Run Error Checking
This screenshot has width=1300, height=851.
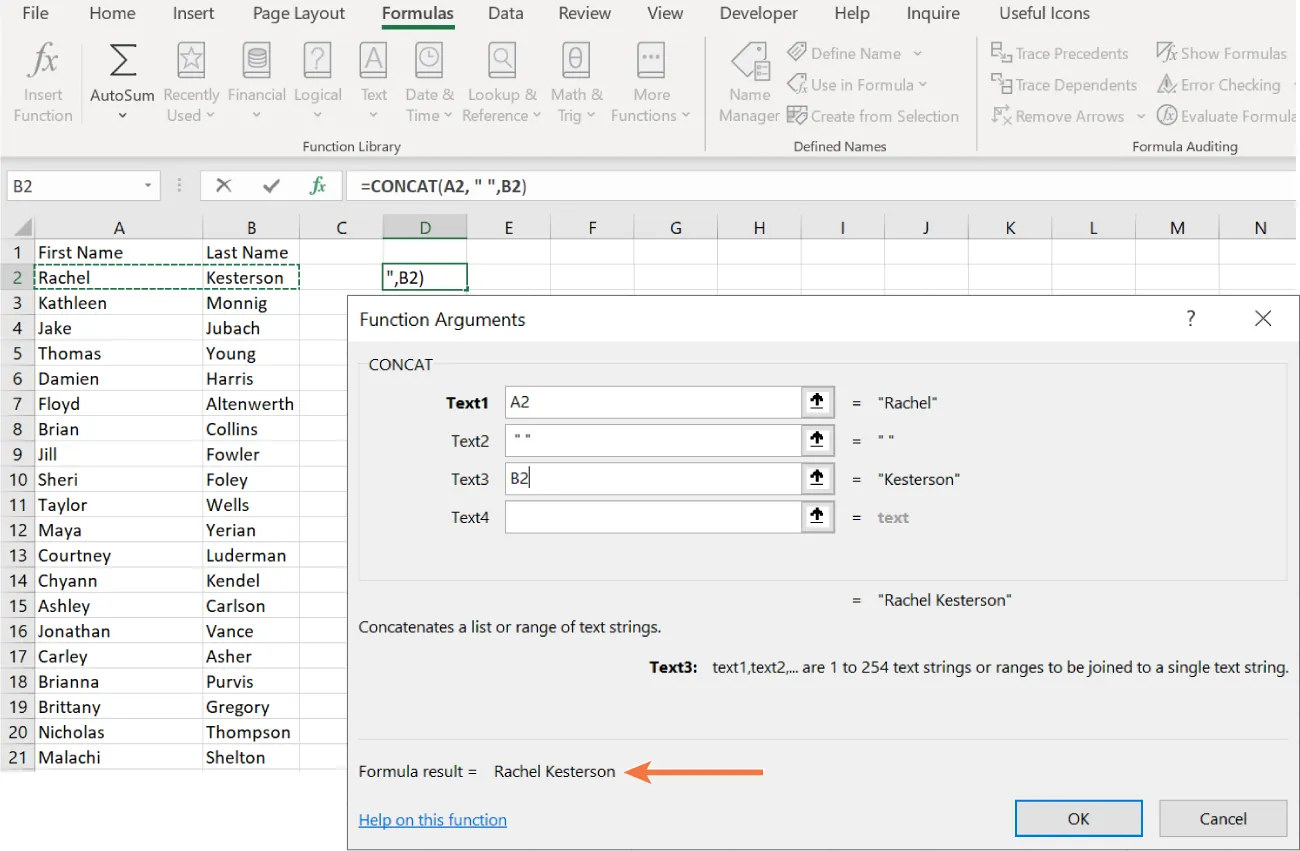1218,84
